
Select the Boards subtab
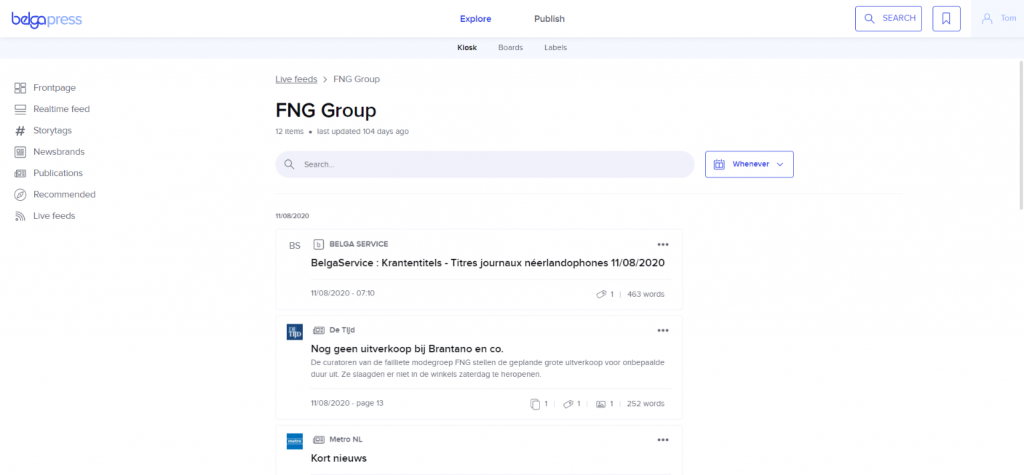511,48
